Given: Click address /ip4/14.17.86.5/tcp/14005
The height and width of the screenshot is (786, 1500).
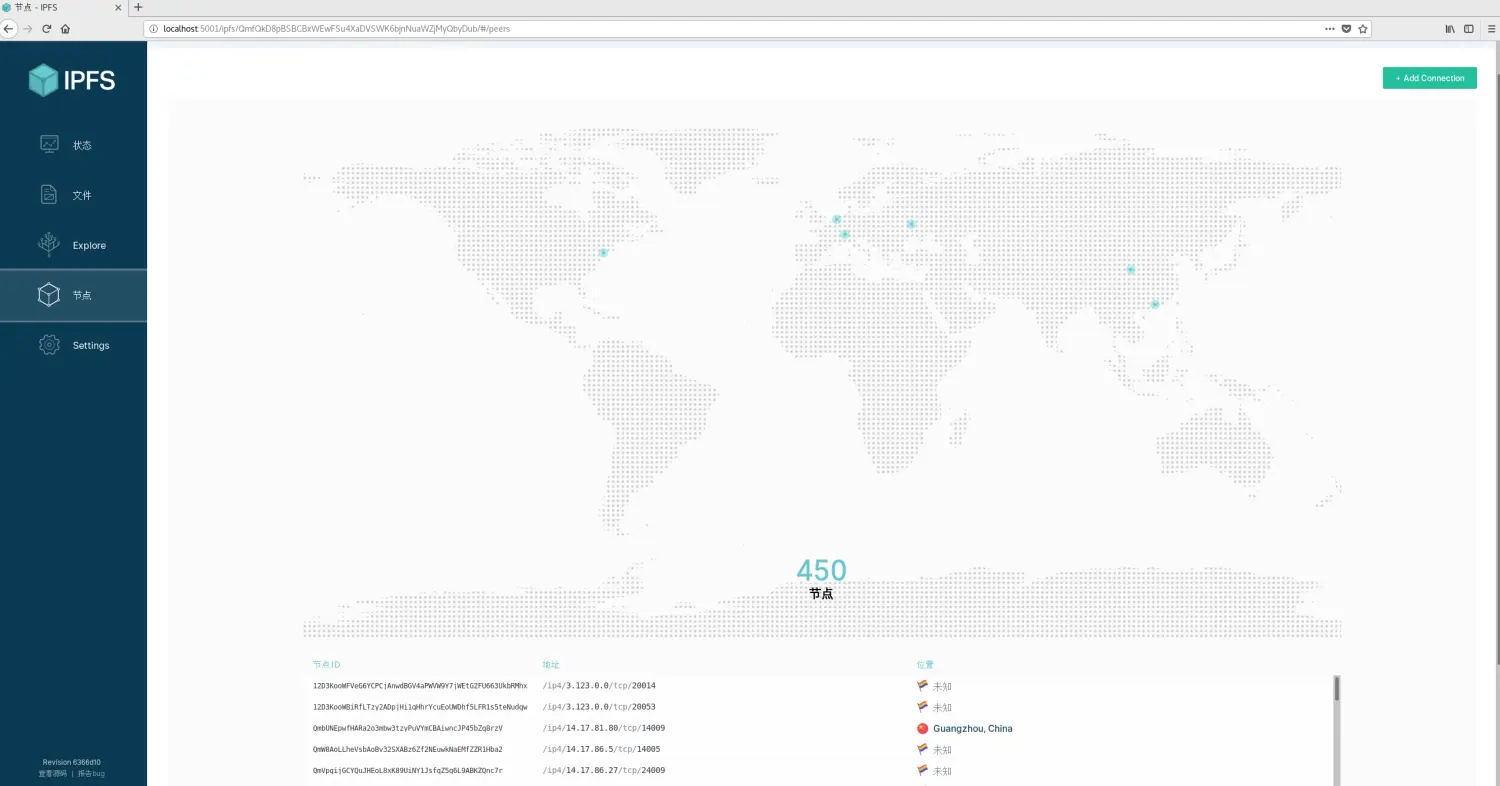Looking at the screenshot, I should [601, 749].
